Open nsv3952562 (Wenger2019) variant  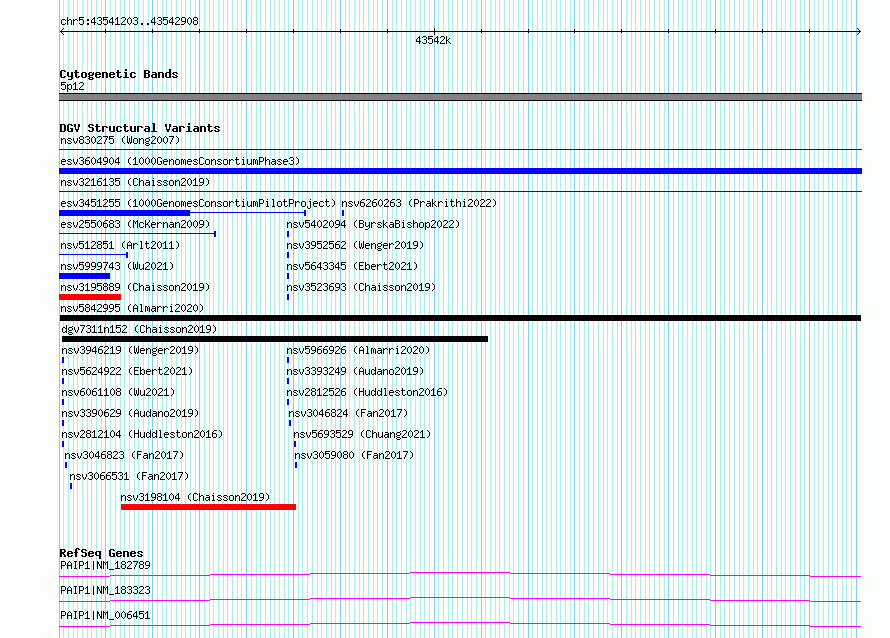pos(355,245)
